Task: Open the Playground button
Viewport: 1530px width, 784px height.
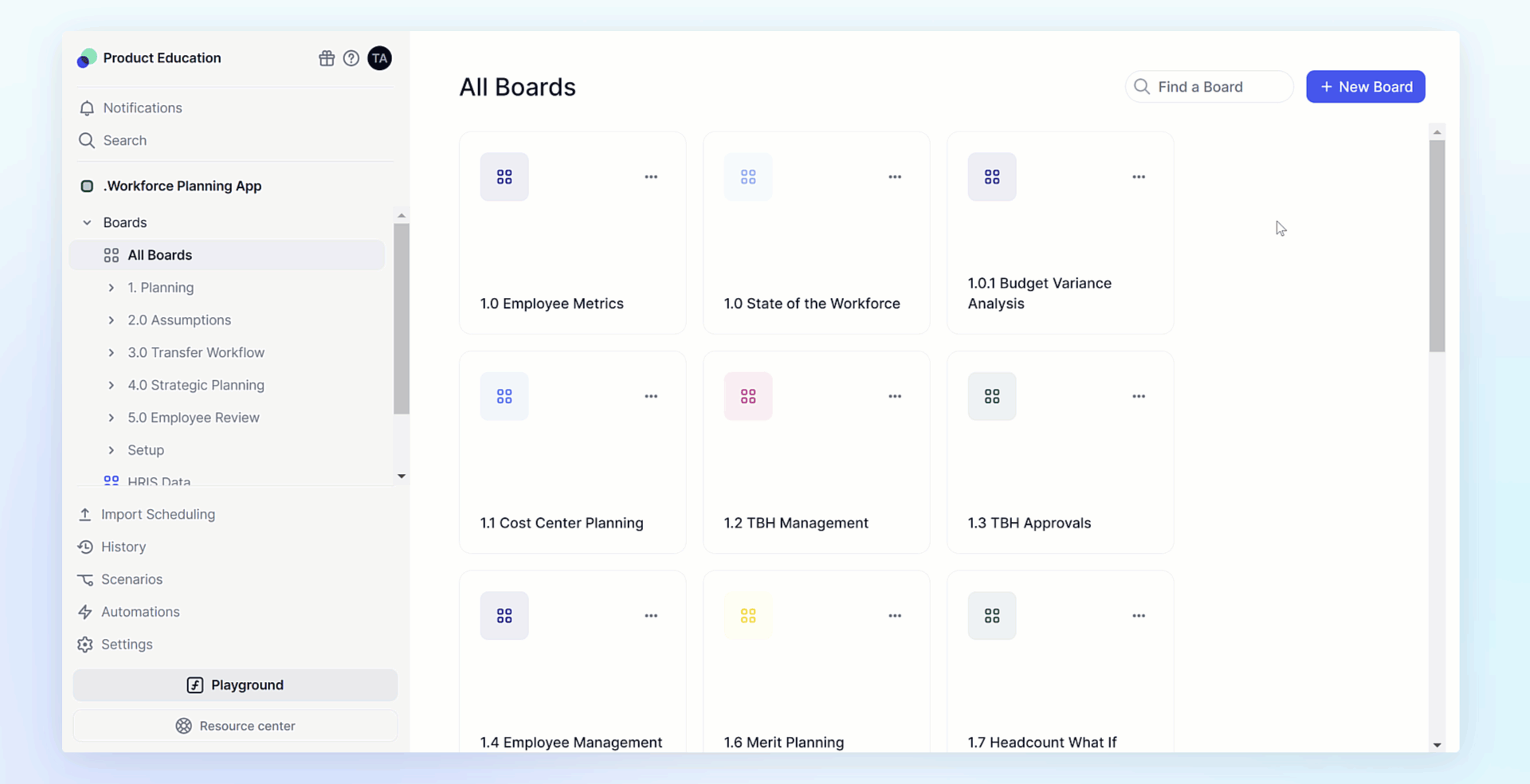Action: (235, 685)
